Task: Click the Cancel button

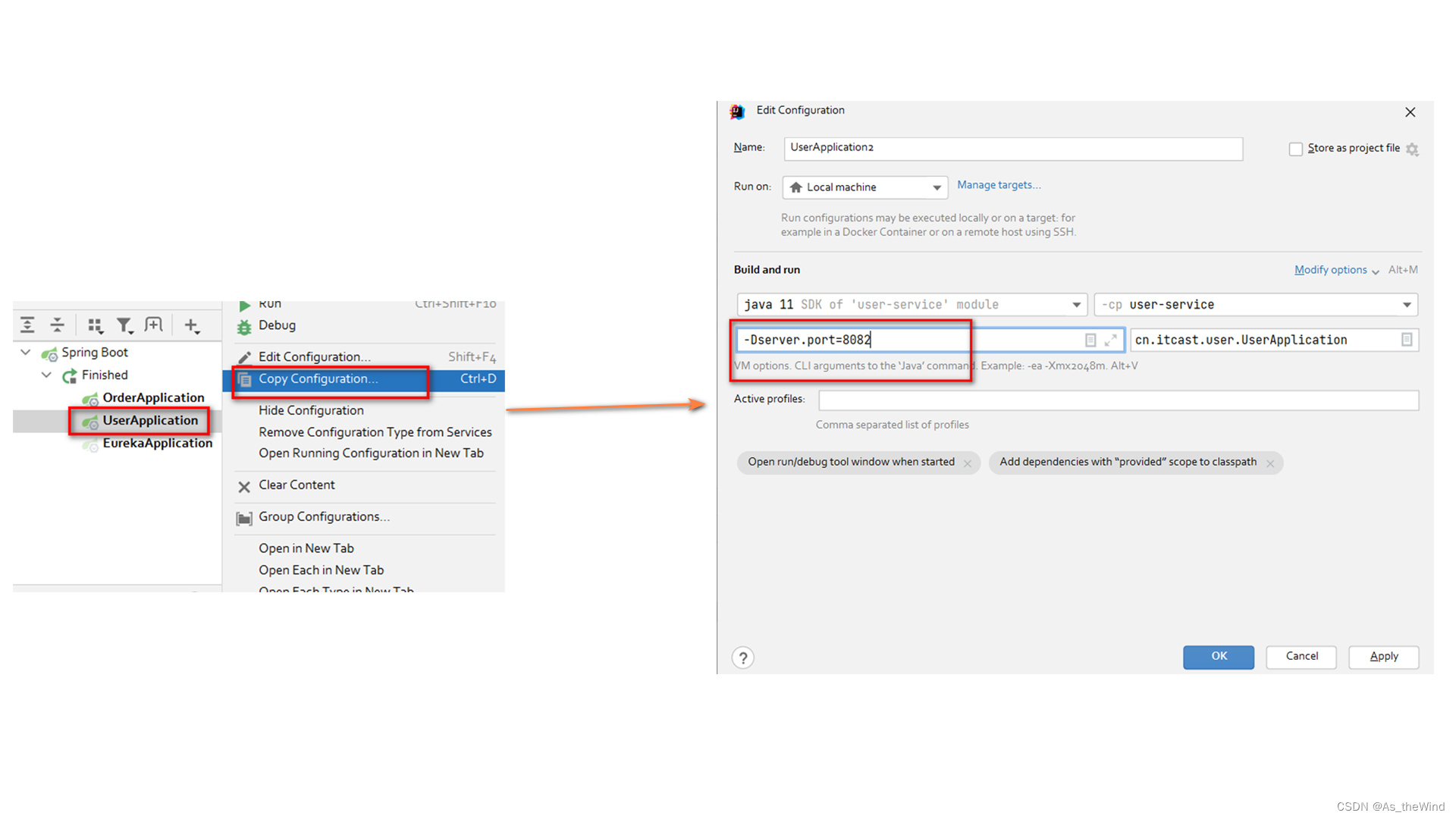Action: pyautogui.click(x=1301, y=657)
